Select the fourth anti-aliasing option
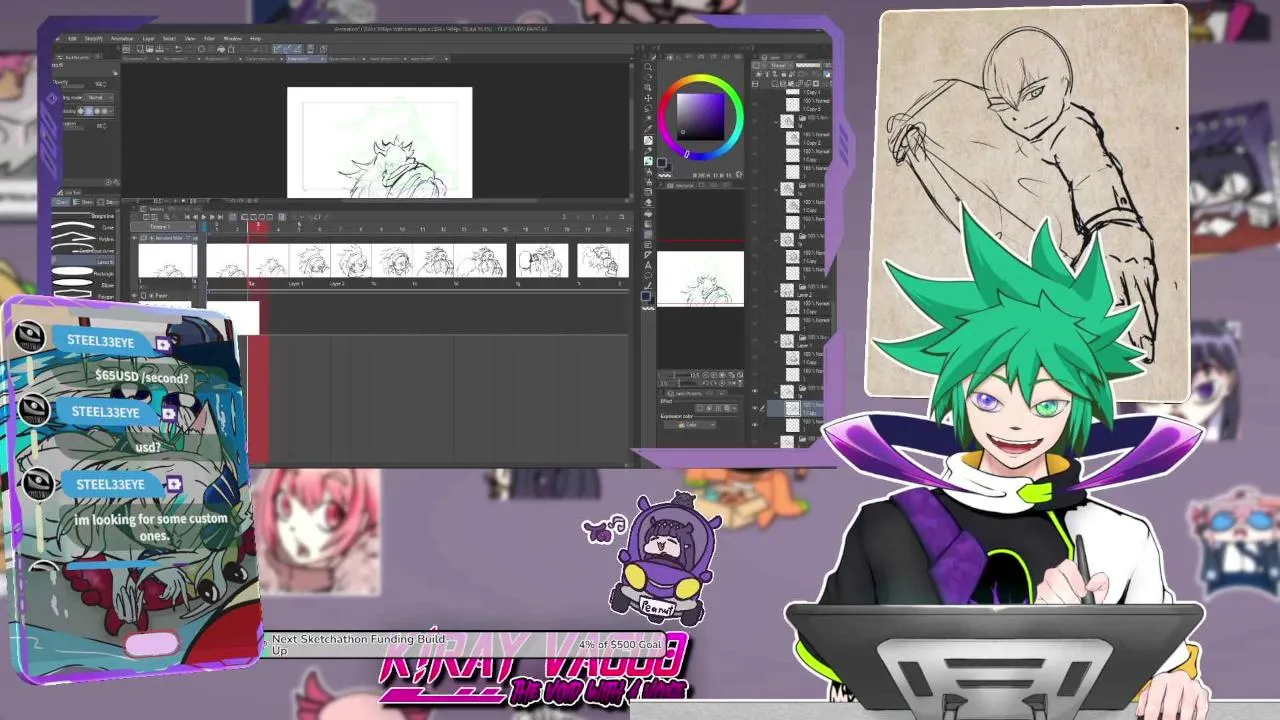1280x720 pixels. coord(104,111)
